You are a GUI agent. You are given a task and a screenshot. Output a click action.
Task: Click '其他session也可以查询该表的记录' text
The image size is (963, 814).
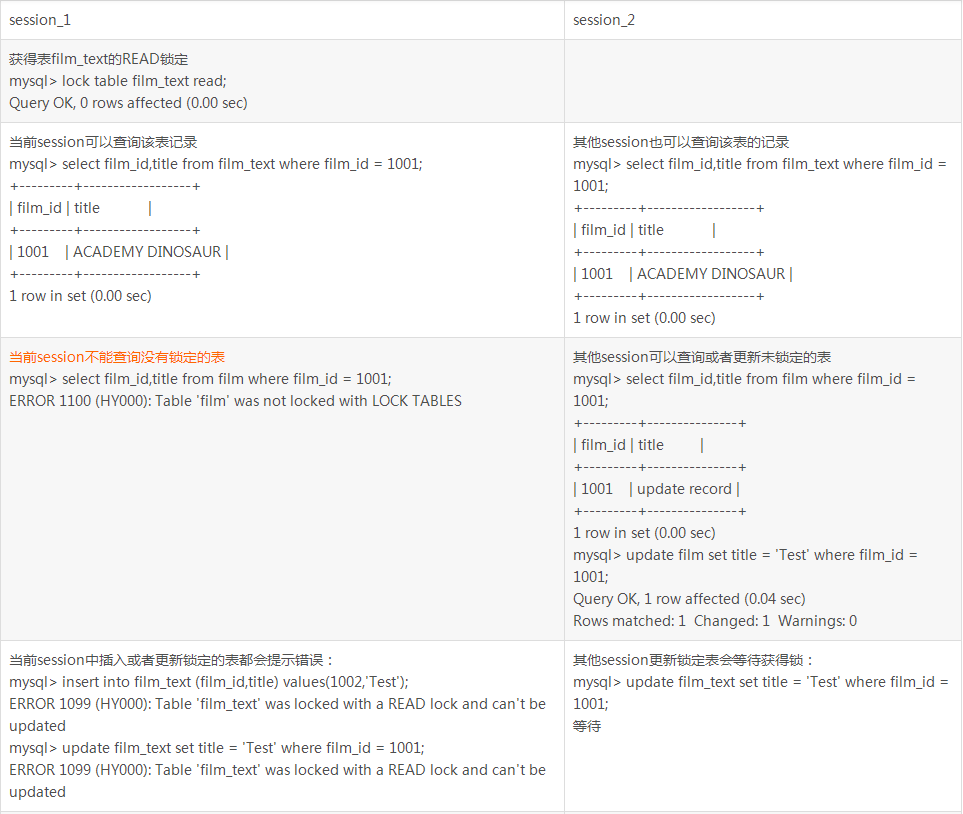tap(681, 142)
